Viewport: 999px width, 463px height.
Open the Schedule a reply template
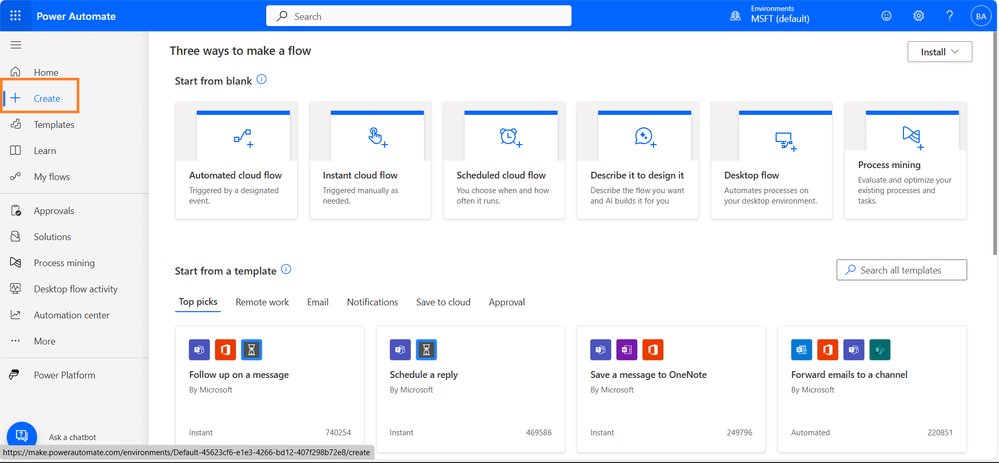[470, 388]
